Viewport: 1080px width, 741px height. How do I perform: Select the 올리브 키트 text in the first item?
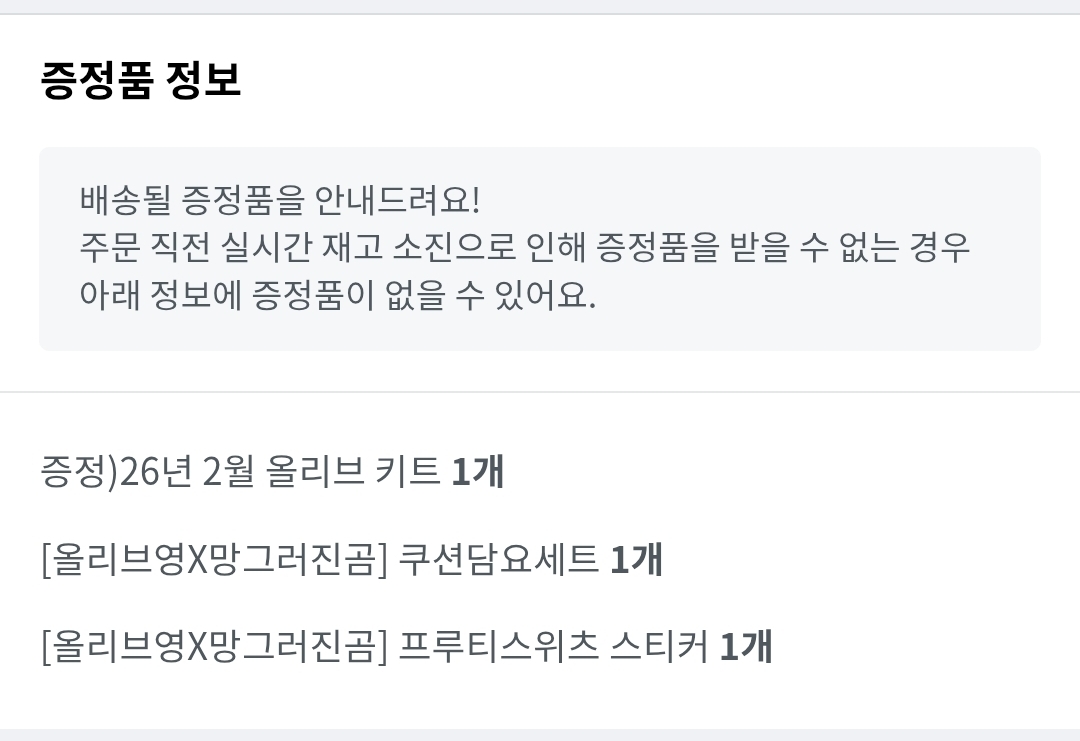click(x=353, y=472)
